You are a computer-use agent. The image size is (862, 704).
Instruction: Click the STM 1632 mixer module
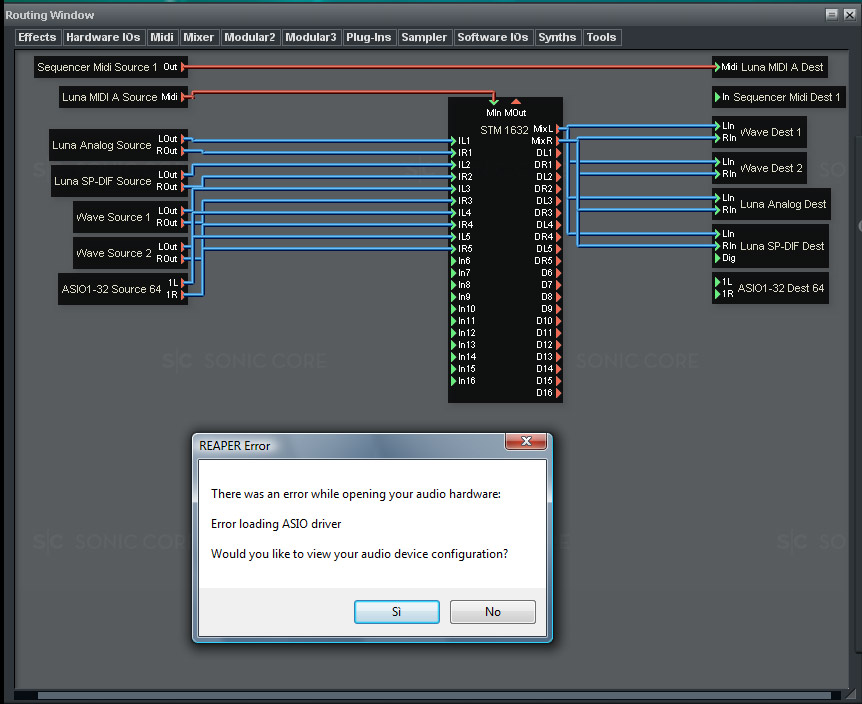[x=504, y=130]
